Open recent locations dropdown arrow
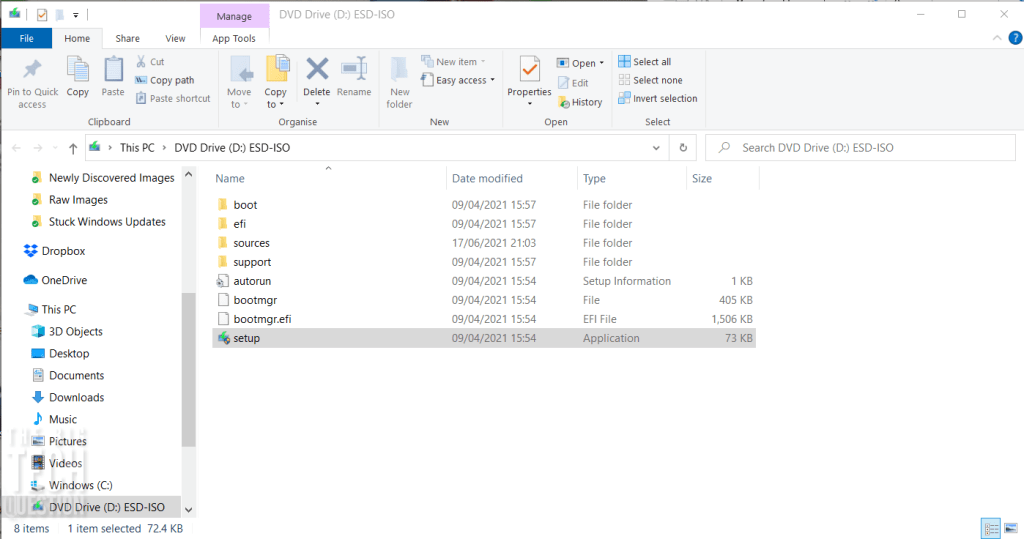 tap(56, 148)
